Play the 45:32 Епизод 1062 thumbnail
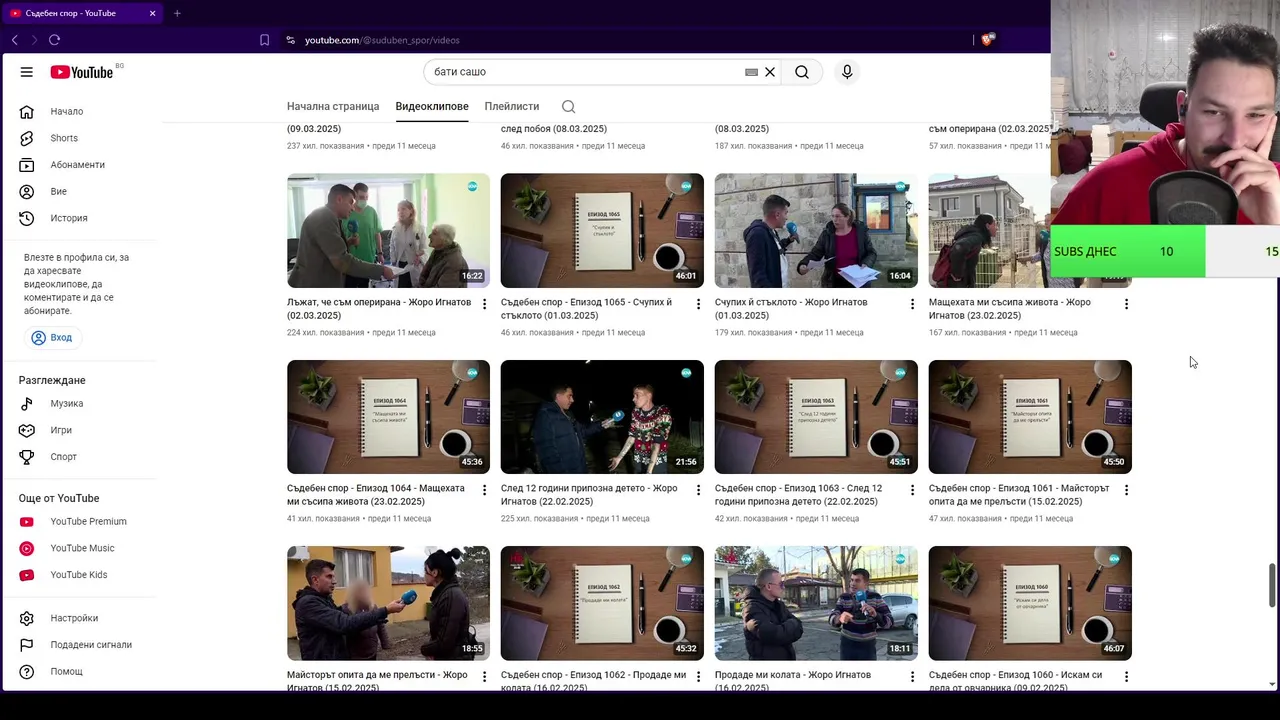 coord(602,603)
